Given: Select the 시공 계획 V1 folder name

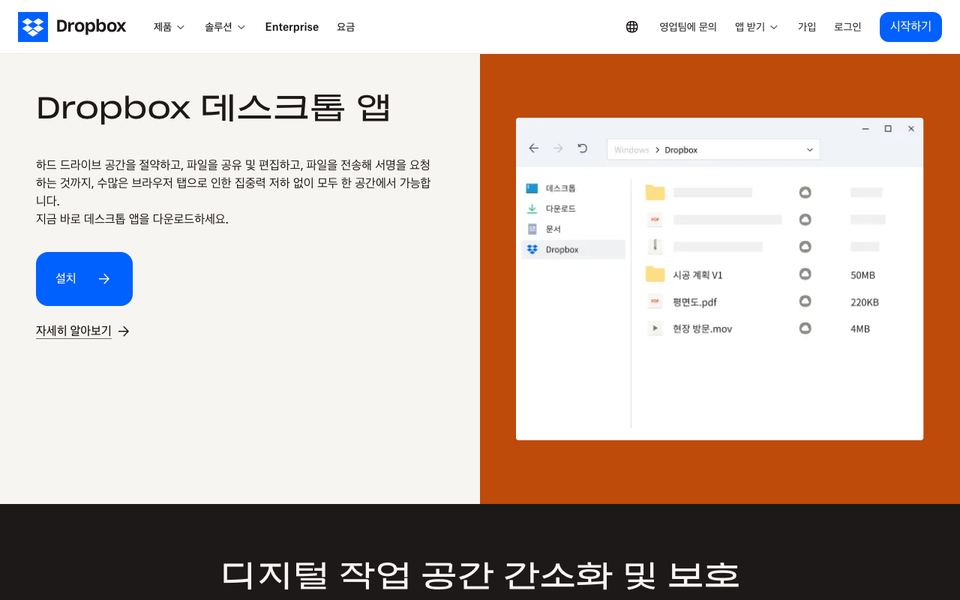Looking at the screenshot, I should pyautogui.click(x=697, y=275).
